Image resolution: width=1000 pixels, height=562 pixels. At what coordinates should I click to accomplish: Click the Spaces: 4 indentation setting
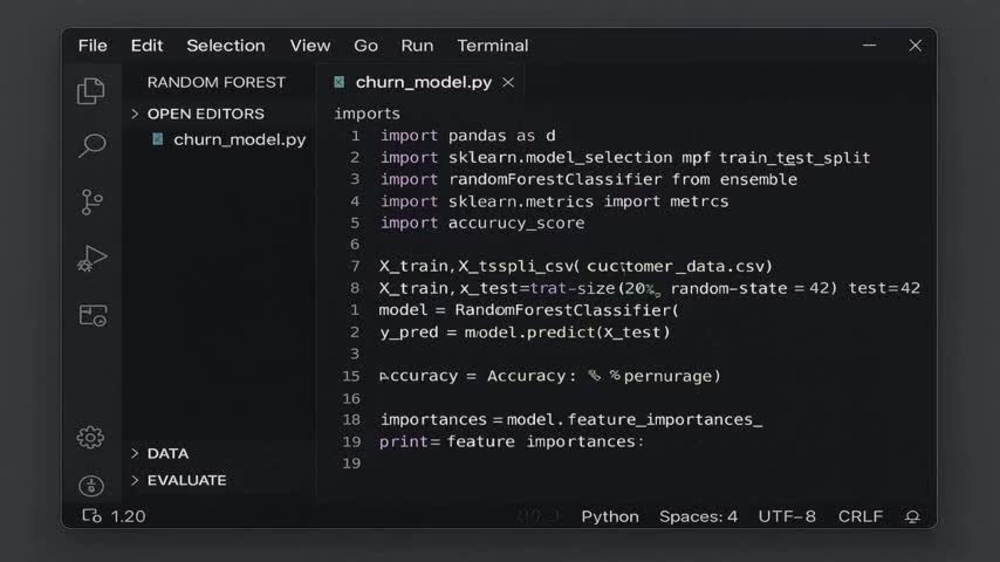pos(698,516)
